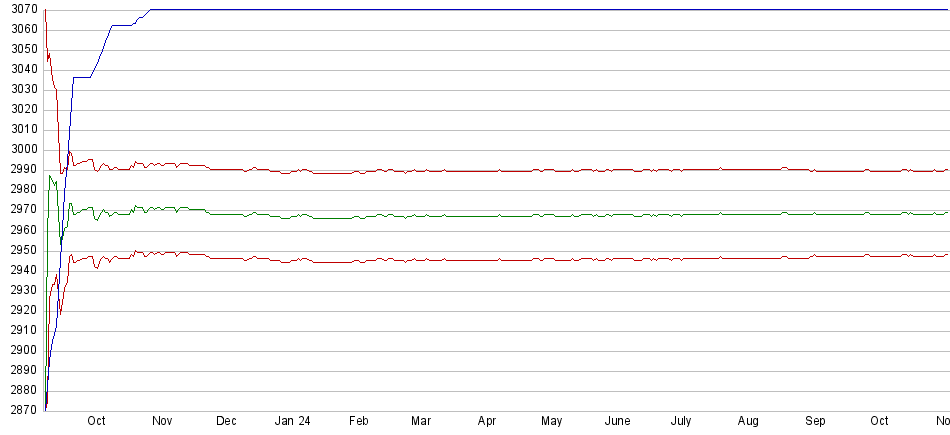Image resolution: width=950 pixels, height=435 pixels.
Task: Select the Feb label on the time axis
Action: click(358, 422)
